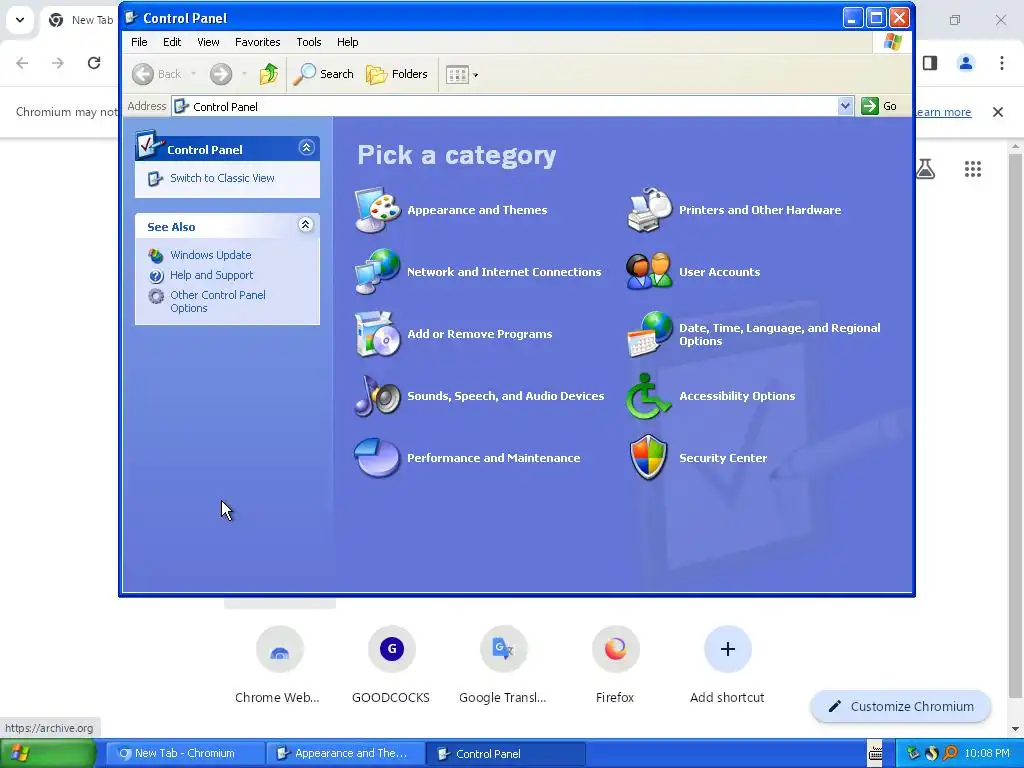Open the Back button history dropdown arrow
The width and height of the screenshot is (1024, 768).
click(194, 74)
